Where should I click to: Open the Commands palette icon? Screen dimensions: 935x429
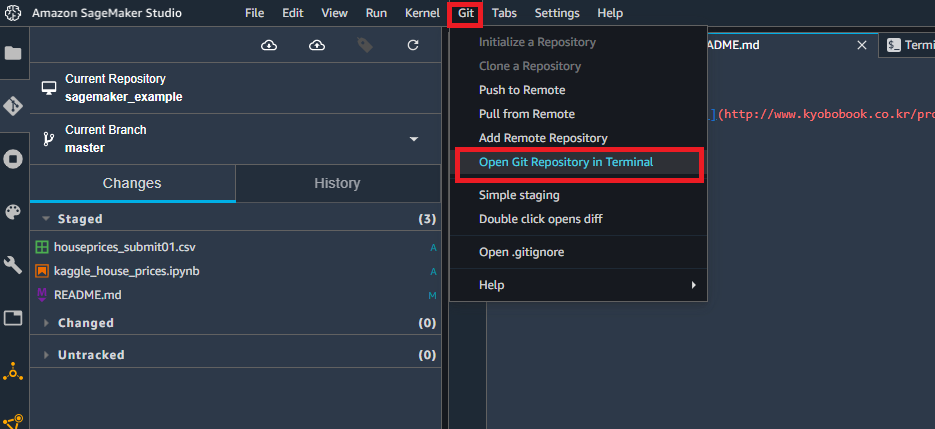[13, 212]
